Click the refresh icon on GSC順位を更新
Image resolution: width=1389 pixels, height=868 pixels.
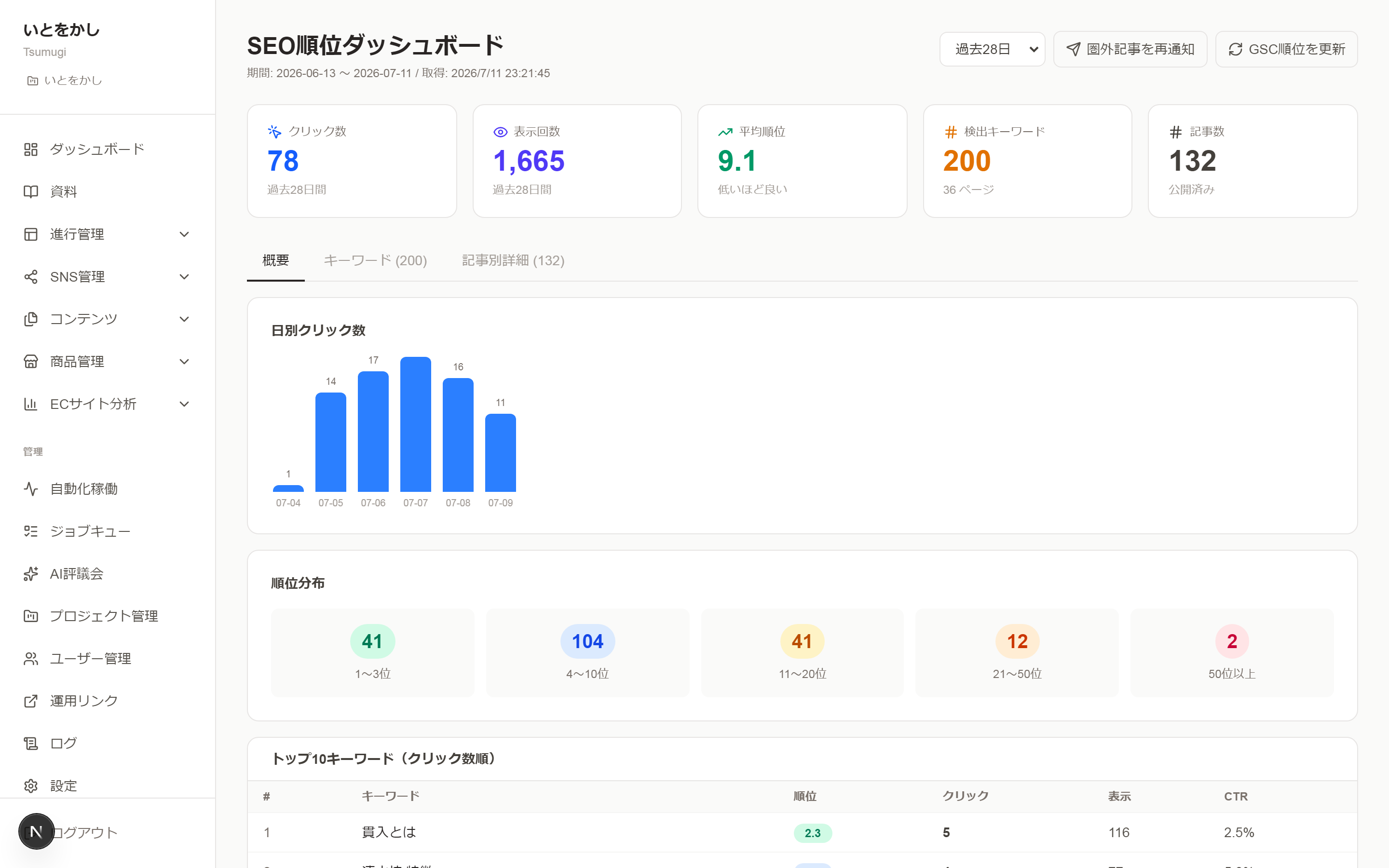[x=1236, y=49]
